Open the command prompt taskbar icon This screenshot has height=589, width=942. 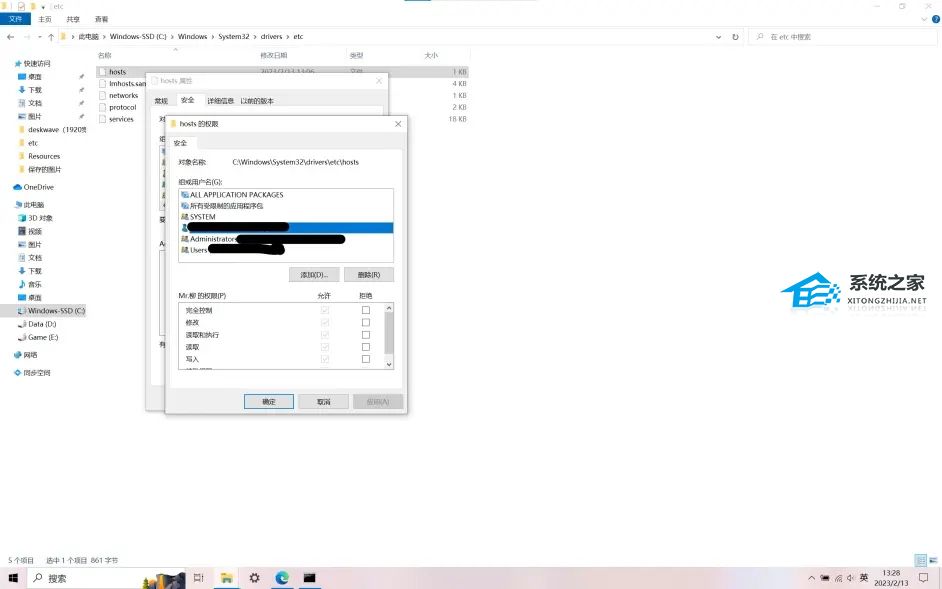point(310,578)
